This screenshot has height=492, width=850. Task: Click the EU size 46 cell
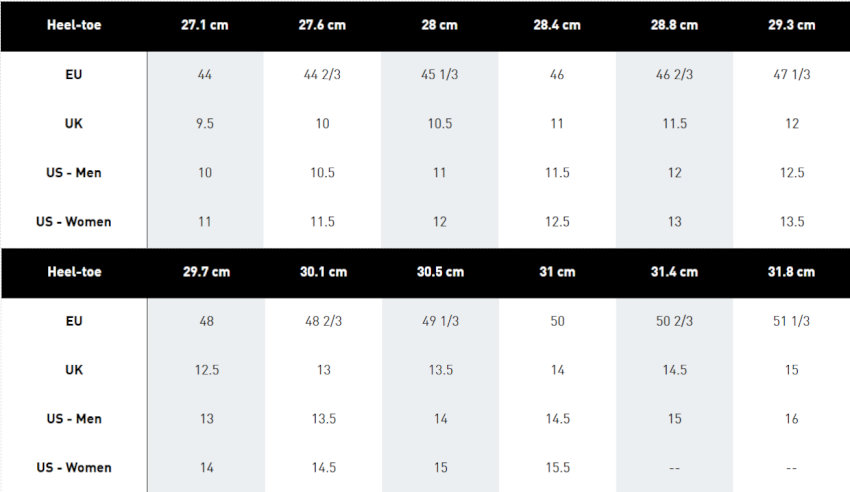tap(557, 75)
